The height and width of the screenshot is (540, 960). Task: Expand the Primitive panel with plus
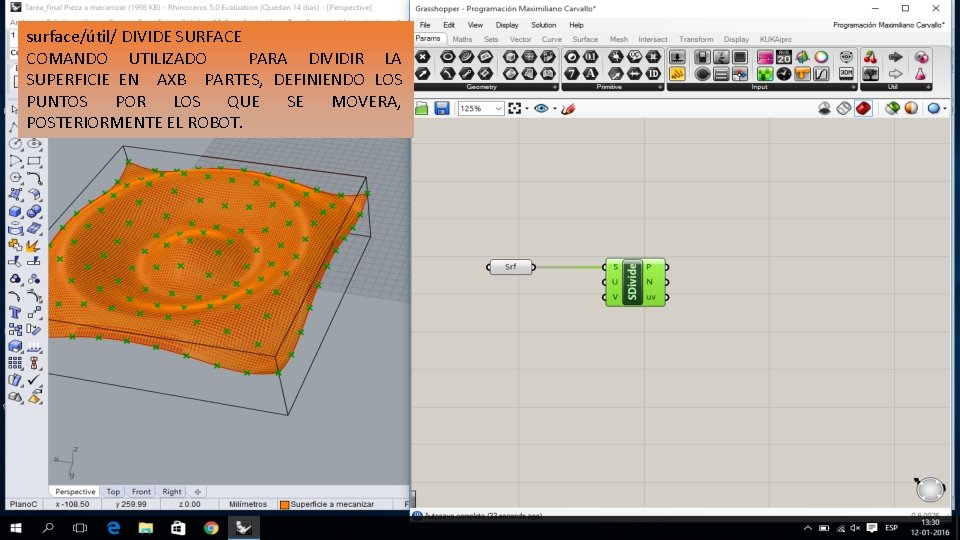point(660,87)
